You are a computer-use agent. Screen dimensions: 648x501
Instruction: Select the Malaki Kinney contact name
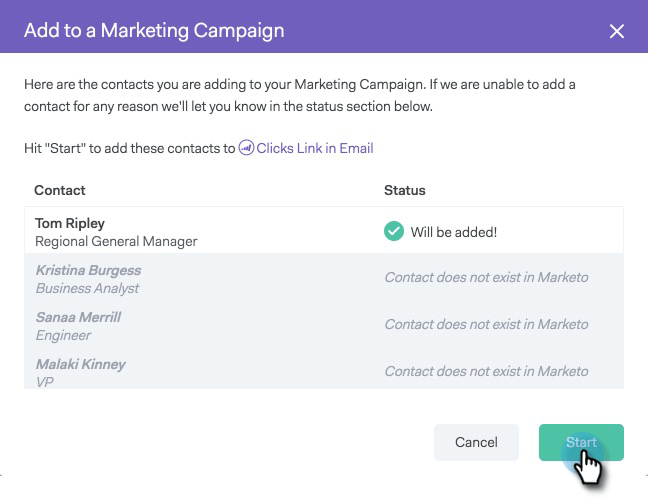(80, 364)
